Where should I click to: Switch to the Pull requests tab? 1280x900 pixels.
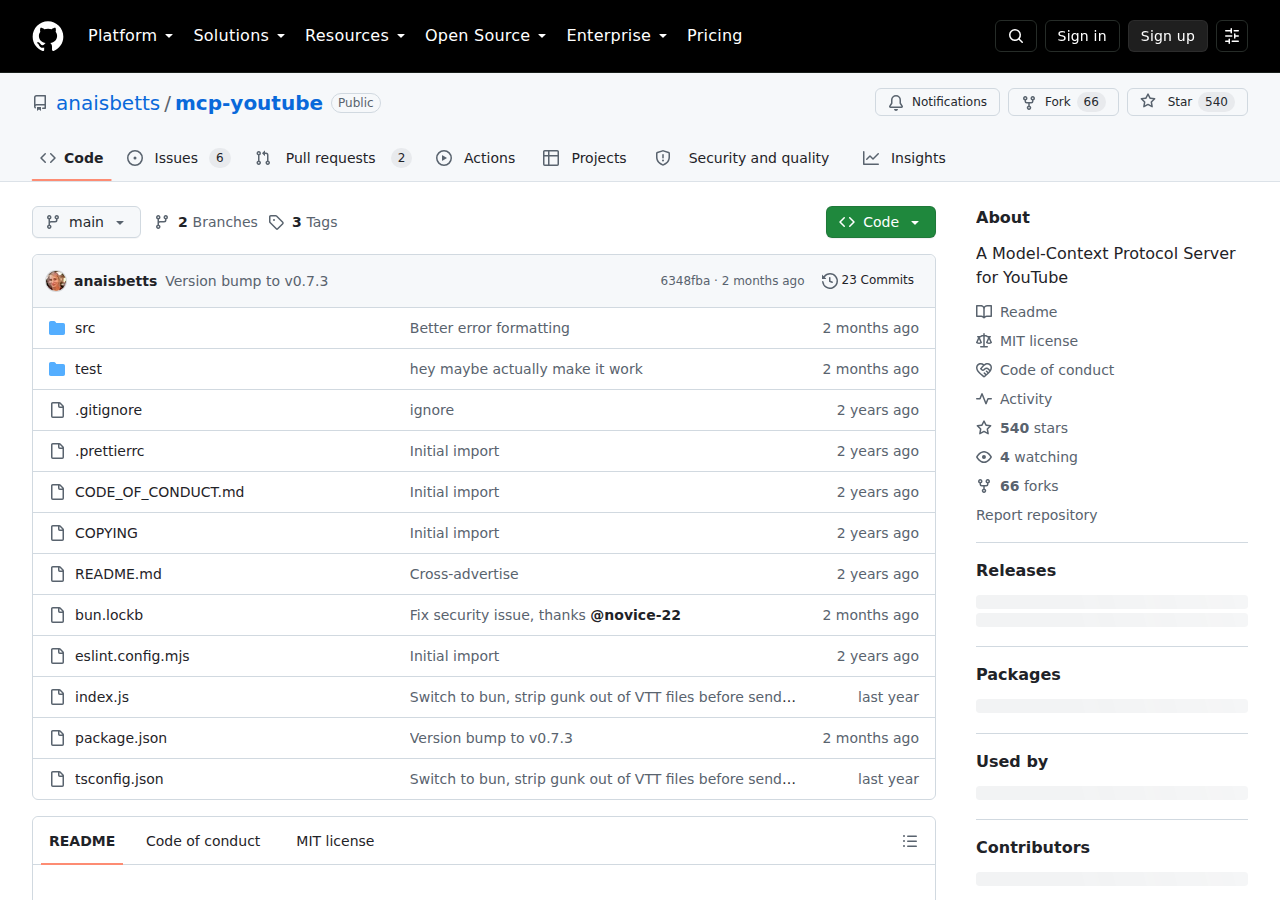(x=332, y=158)
